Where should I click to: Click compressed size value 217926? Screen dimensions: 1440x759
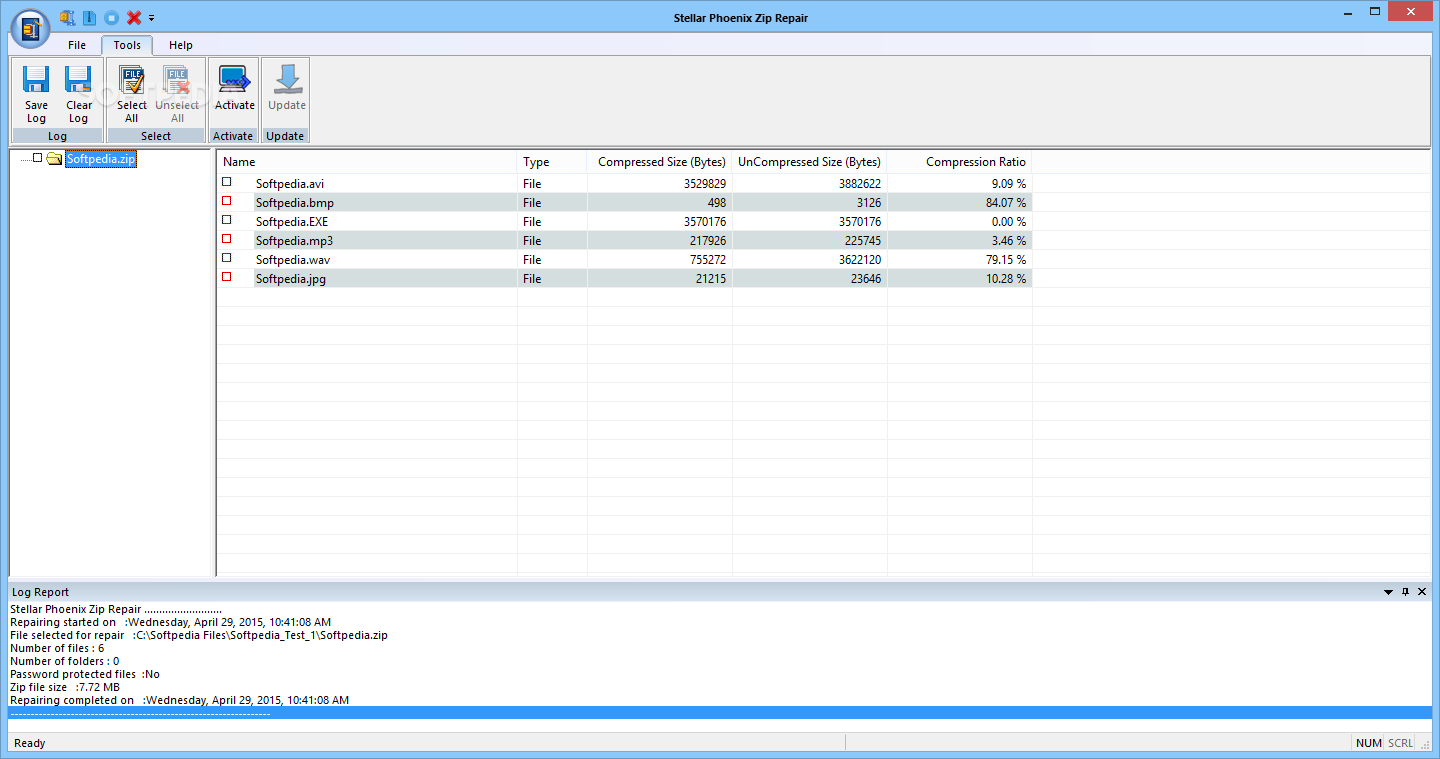pos(708,241)
